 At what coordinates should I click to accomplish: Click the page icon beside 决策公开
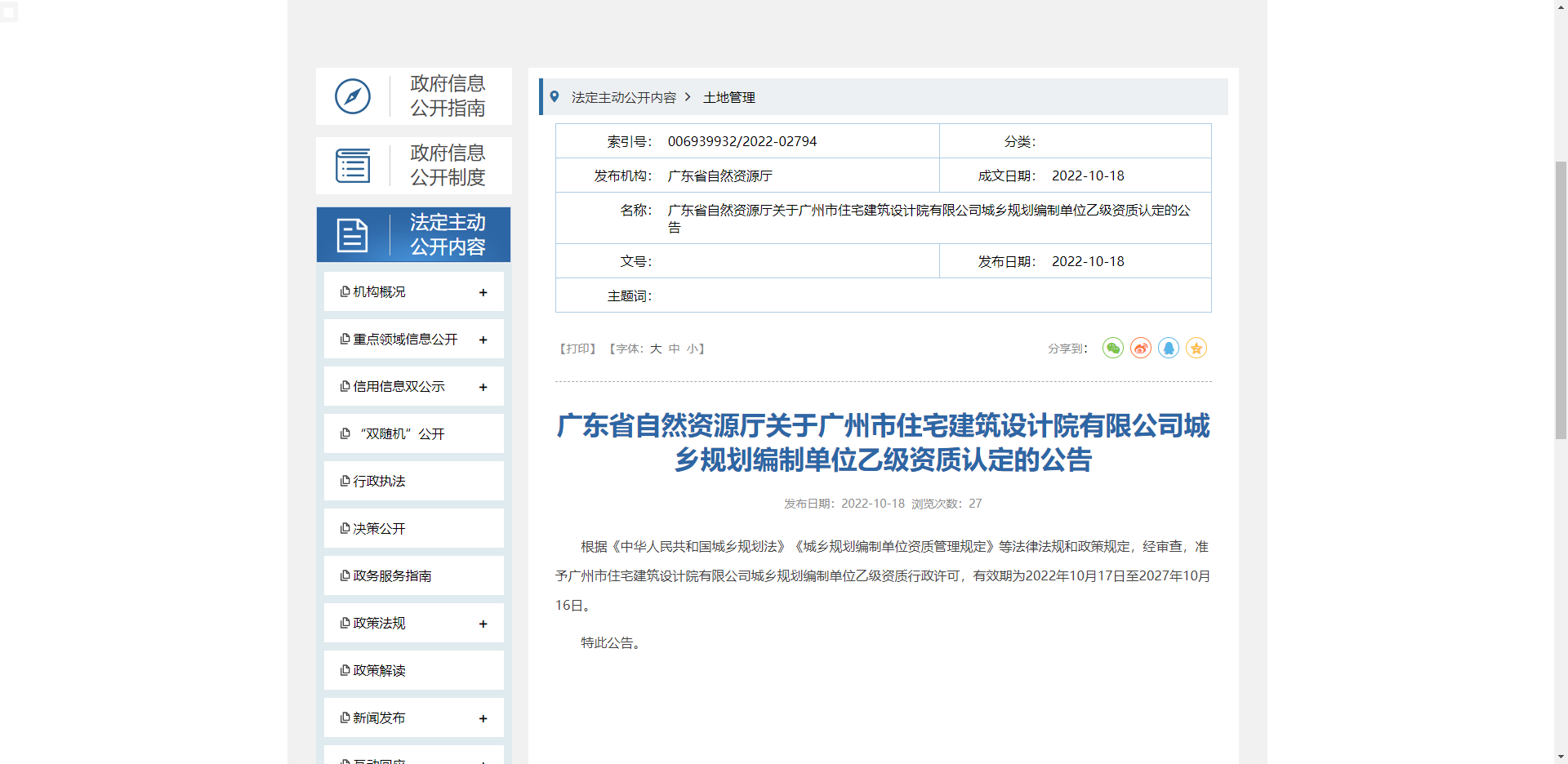(x=345, y=528)
